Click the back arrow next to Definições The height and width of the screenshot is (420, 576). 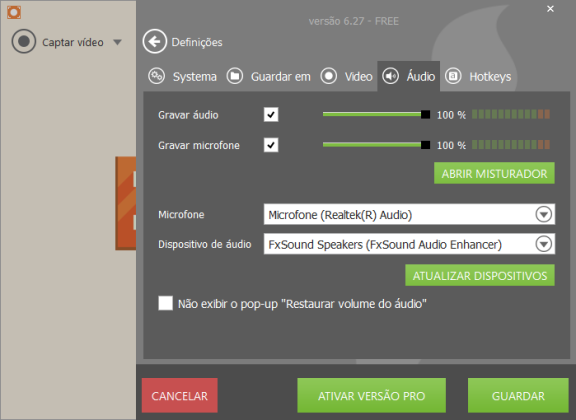click(155, 42)
